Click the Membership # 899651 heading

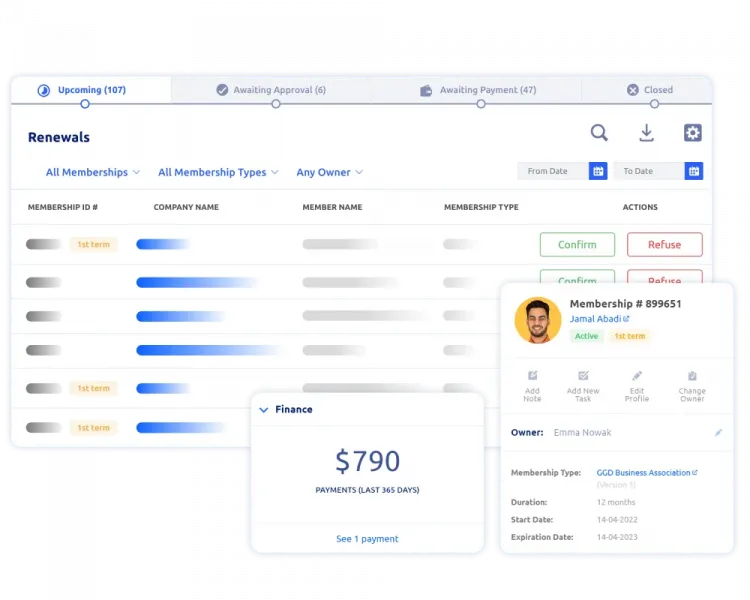click(625, 304)
